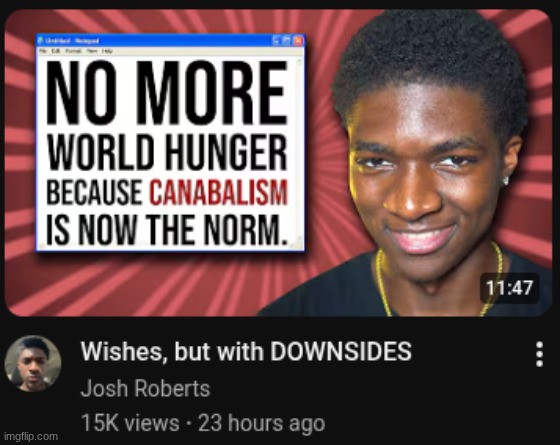
Task: Click the imgflip.com watermark
Action: click(x=31, y=436)
